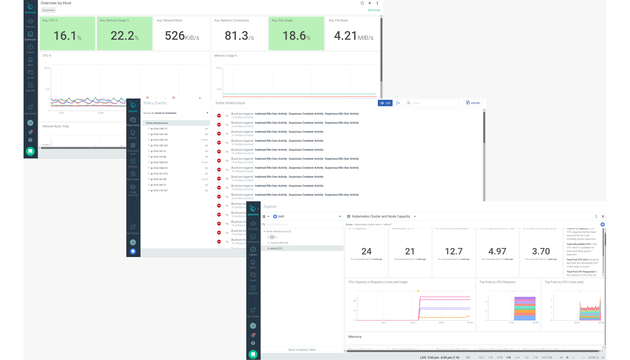Screen dimensions: 630x360
Task: Expand the last host in the Policy Events tree
Action: [x=149, y=190]
